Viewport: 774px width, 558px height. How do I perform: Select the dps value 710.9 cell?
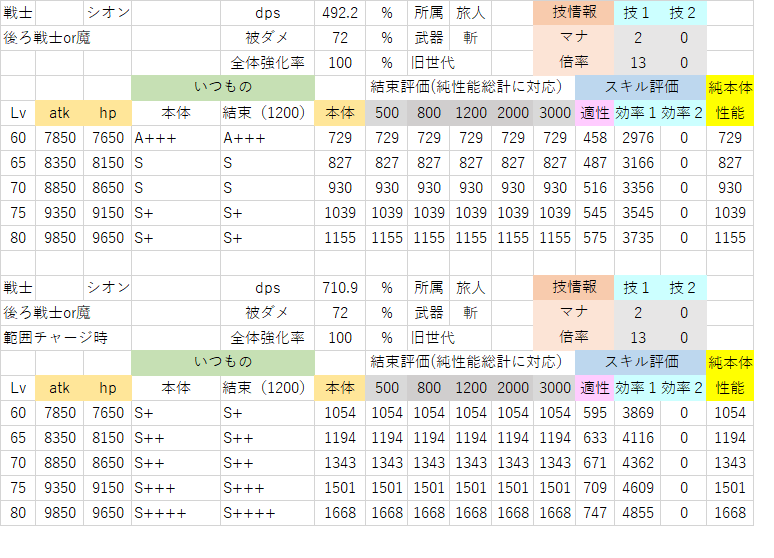click(340, 288)
